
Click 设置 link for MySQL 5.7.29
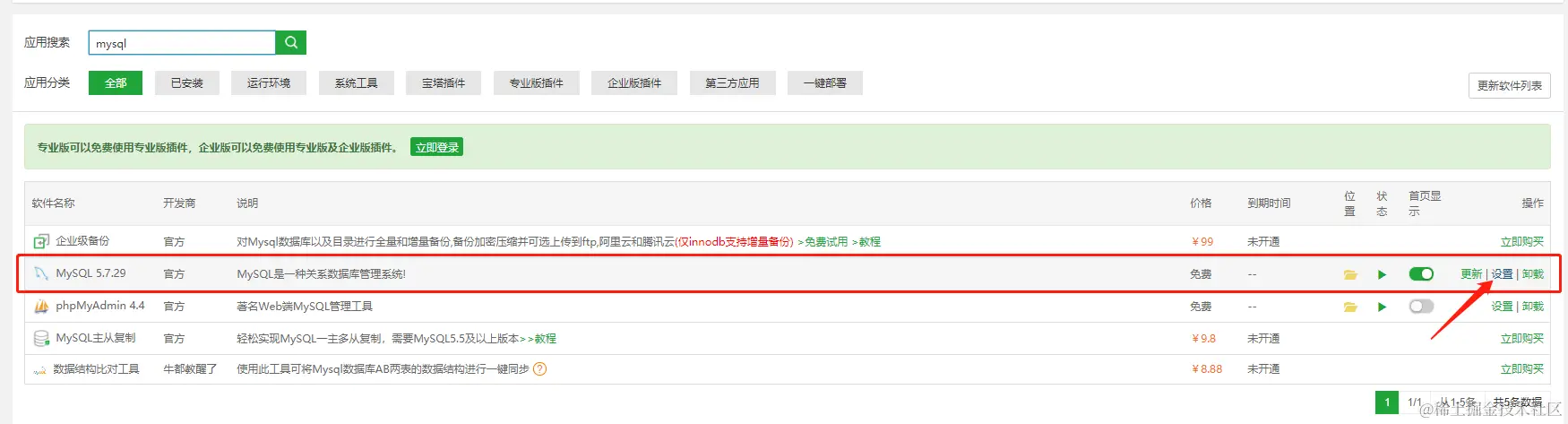[1502, 274]
